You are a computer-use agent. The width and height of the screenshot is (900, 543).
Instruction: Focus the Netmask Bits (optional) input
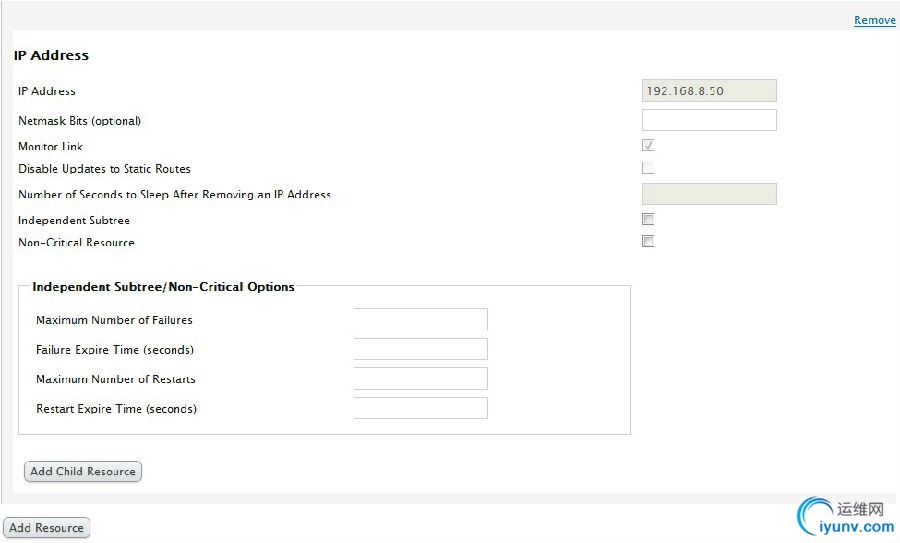click(709, 120)
